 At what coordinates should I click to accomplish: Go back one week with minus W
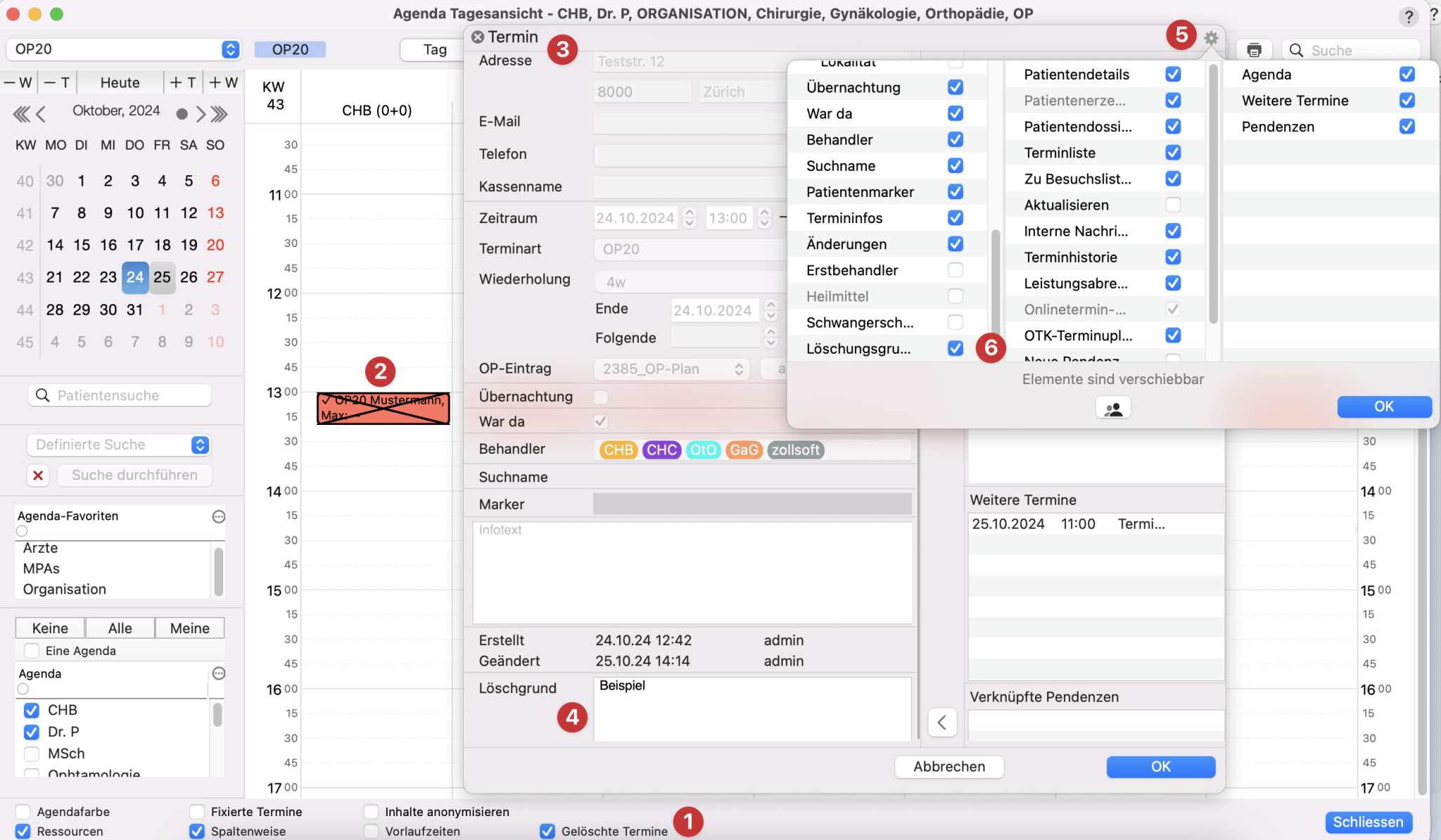click(x=18, y=82)
